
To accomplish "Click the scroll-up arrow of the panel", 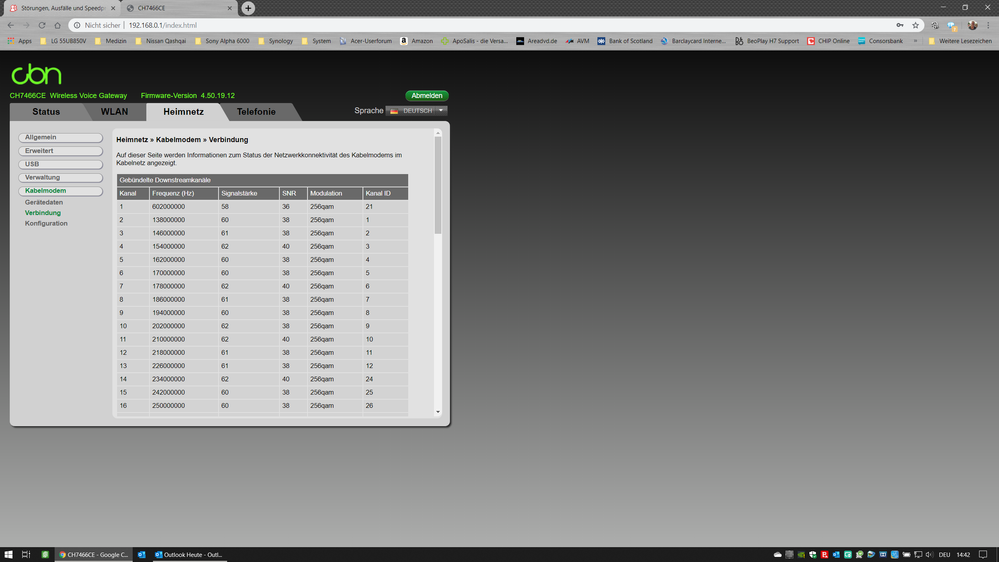I will pos(438,133).
